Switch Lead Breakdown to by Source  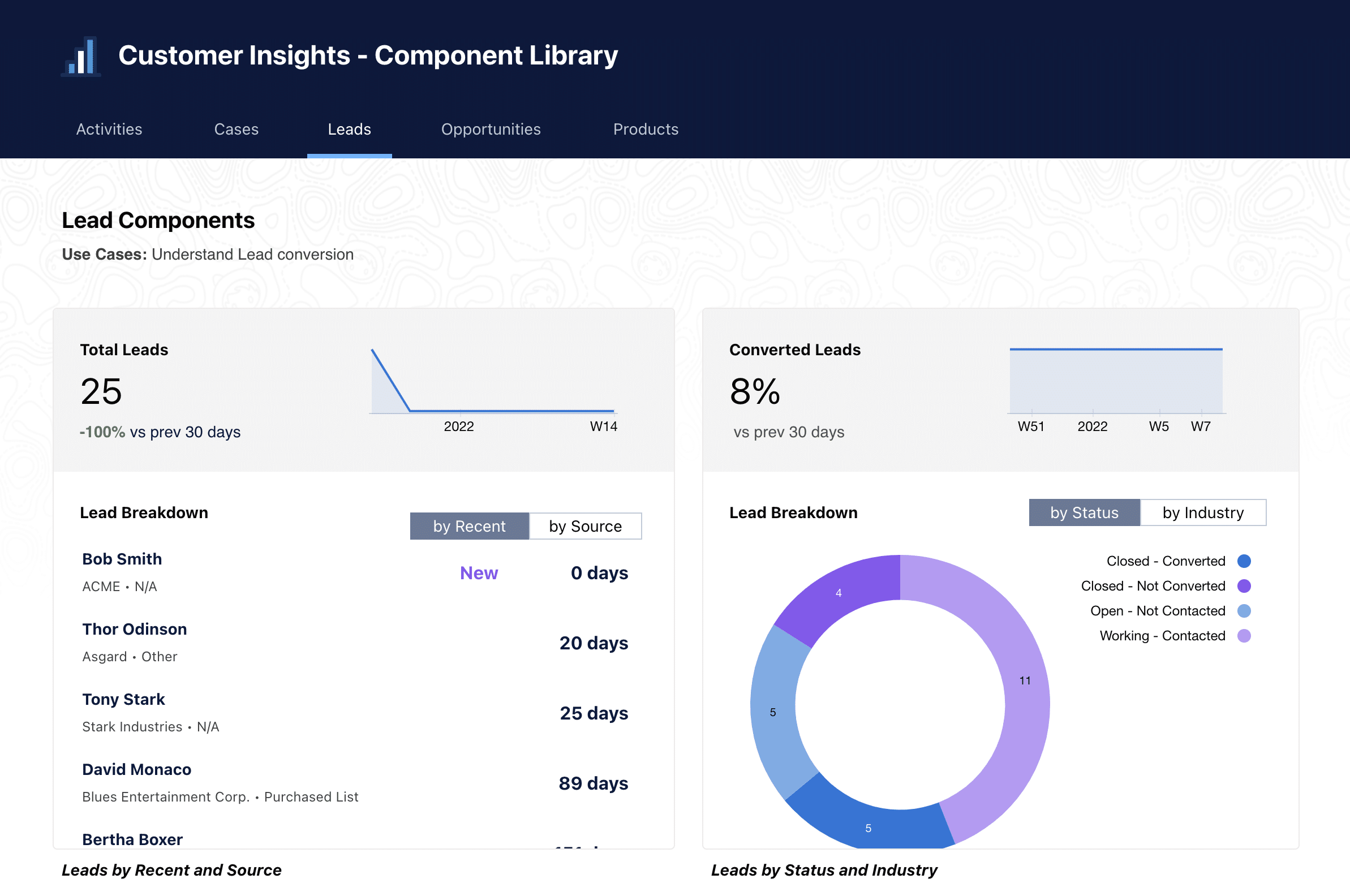click(585, 525)
